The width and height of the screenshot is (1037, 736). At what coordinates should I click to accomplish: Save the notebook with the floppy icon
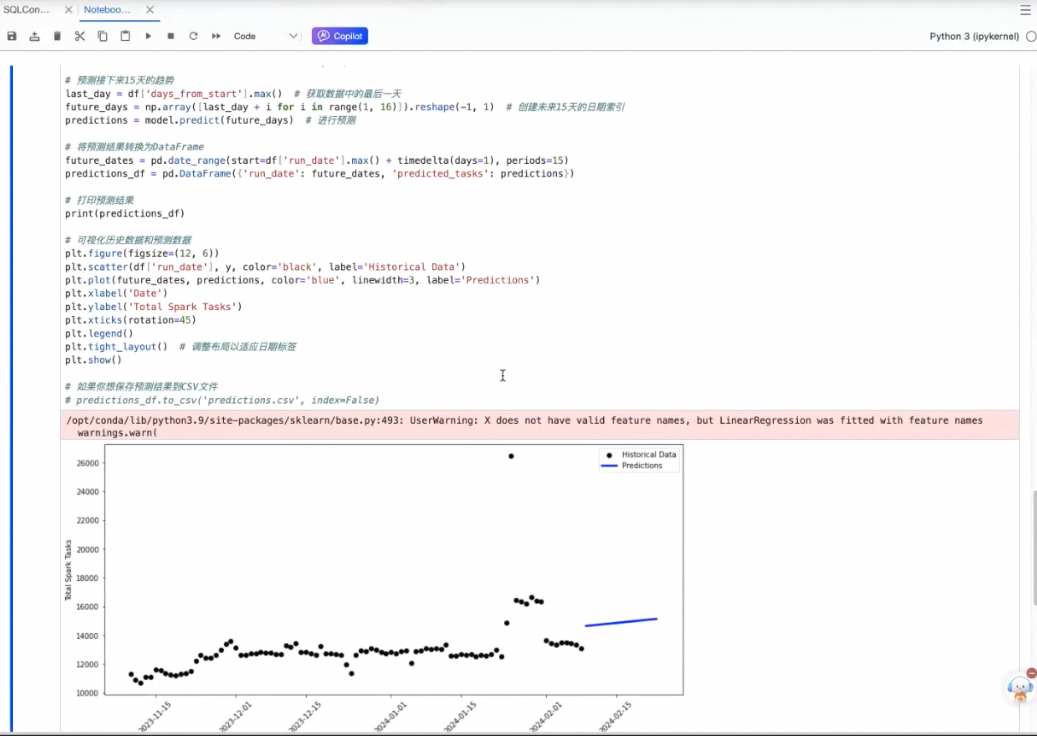(12, 36)
